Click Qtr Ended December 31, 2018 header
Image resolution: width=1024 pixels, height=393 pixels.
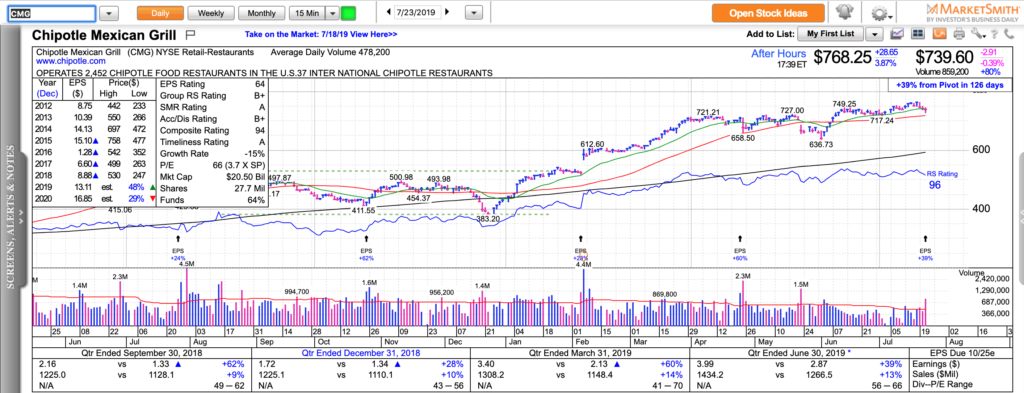click(361, 352)
